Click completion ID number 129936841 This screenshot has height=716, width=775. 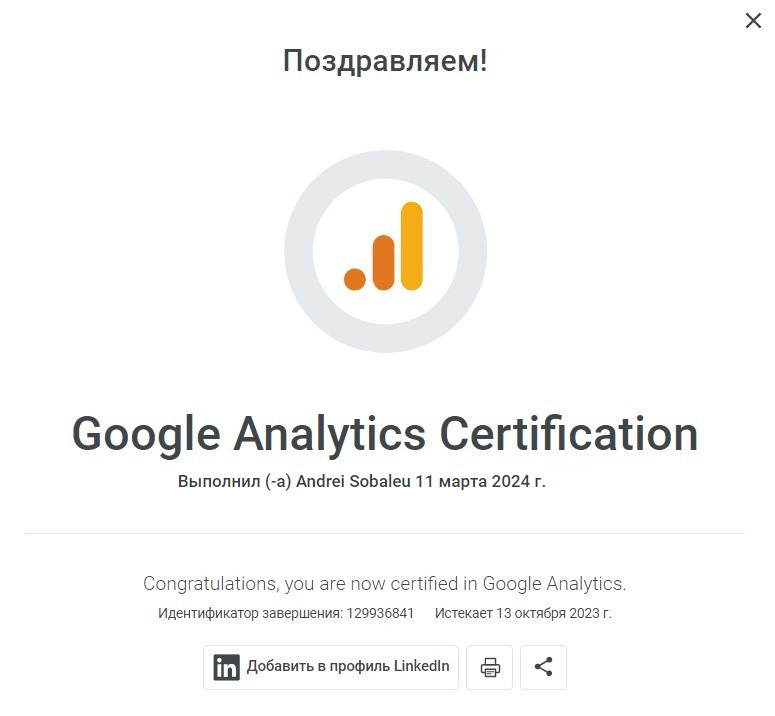(x=380, y=613)
